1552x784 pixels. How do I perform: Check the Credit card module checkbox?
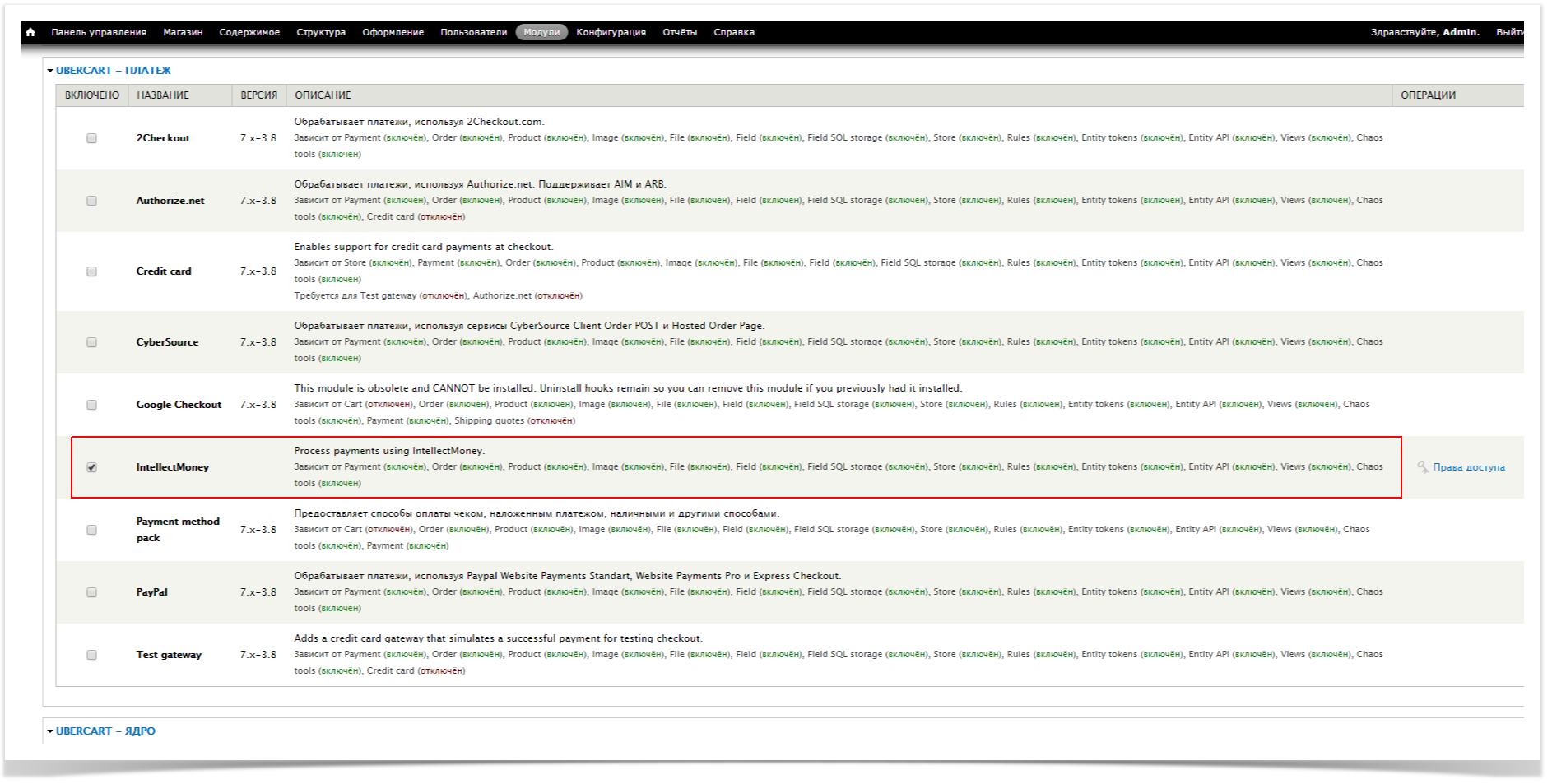point(91,271)
